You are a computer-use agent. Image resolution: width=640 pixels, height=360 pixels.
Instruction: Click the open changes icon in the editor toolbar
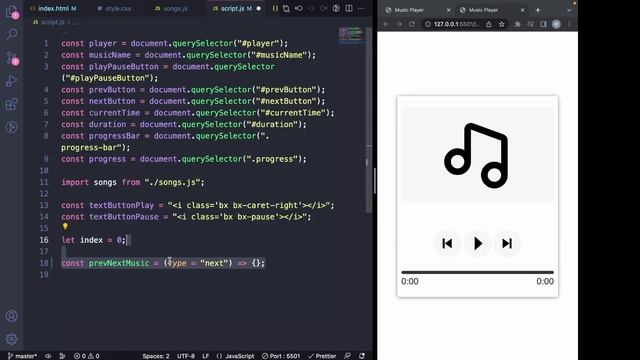[x=299, y=8]
